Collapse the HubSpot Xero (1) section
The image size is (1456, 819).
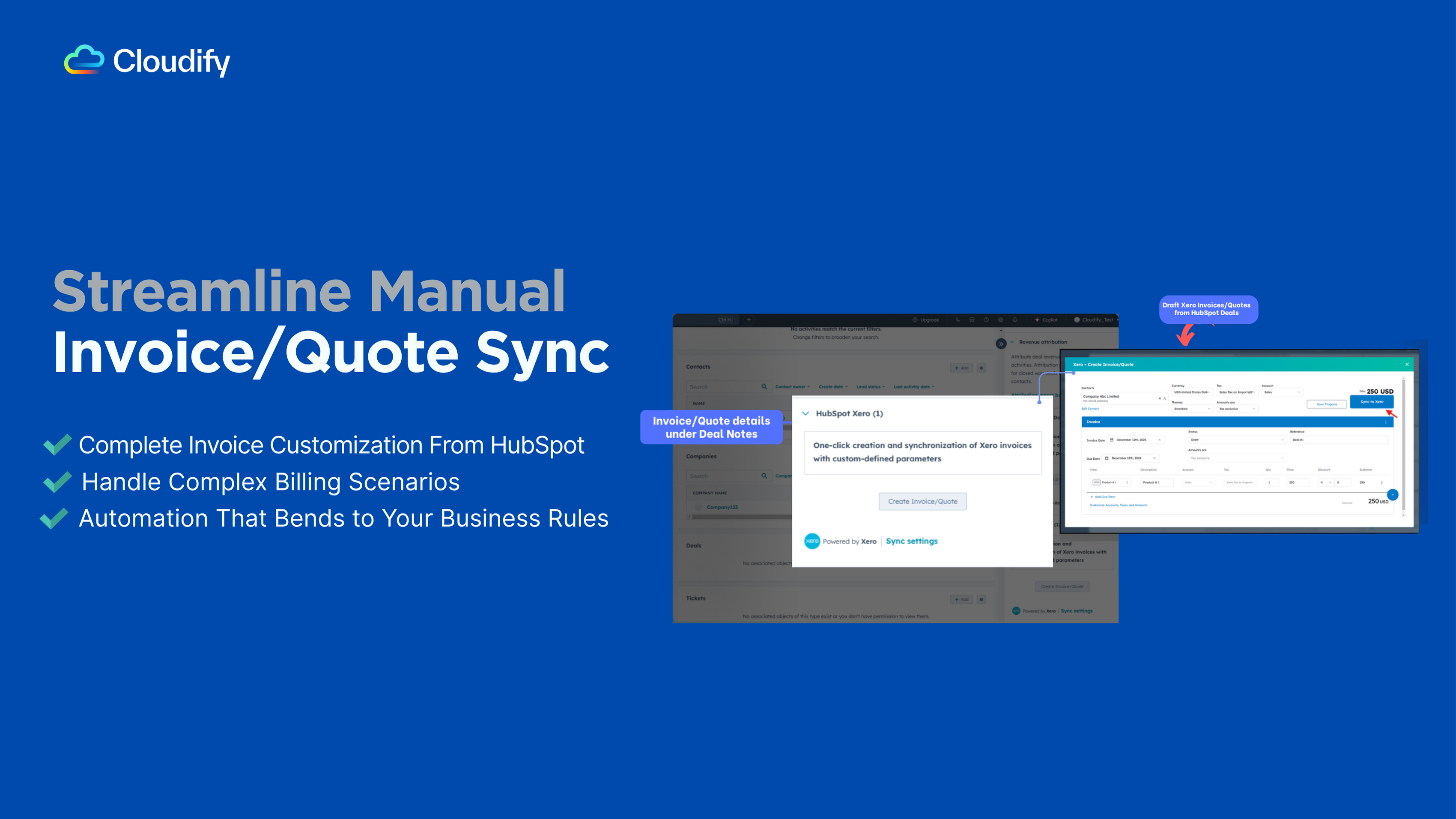tap(806, 413)
